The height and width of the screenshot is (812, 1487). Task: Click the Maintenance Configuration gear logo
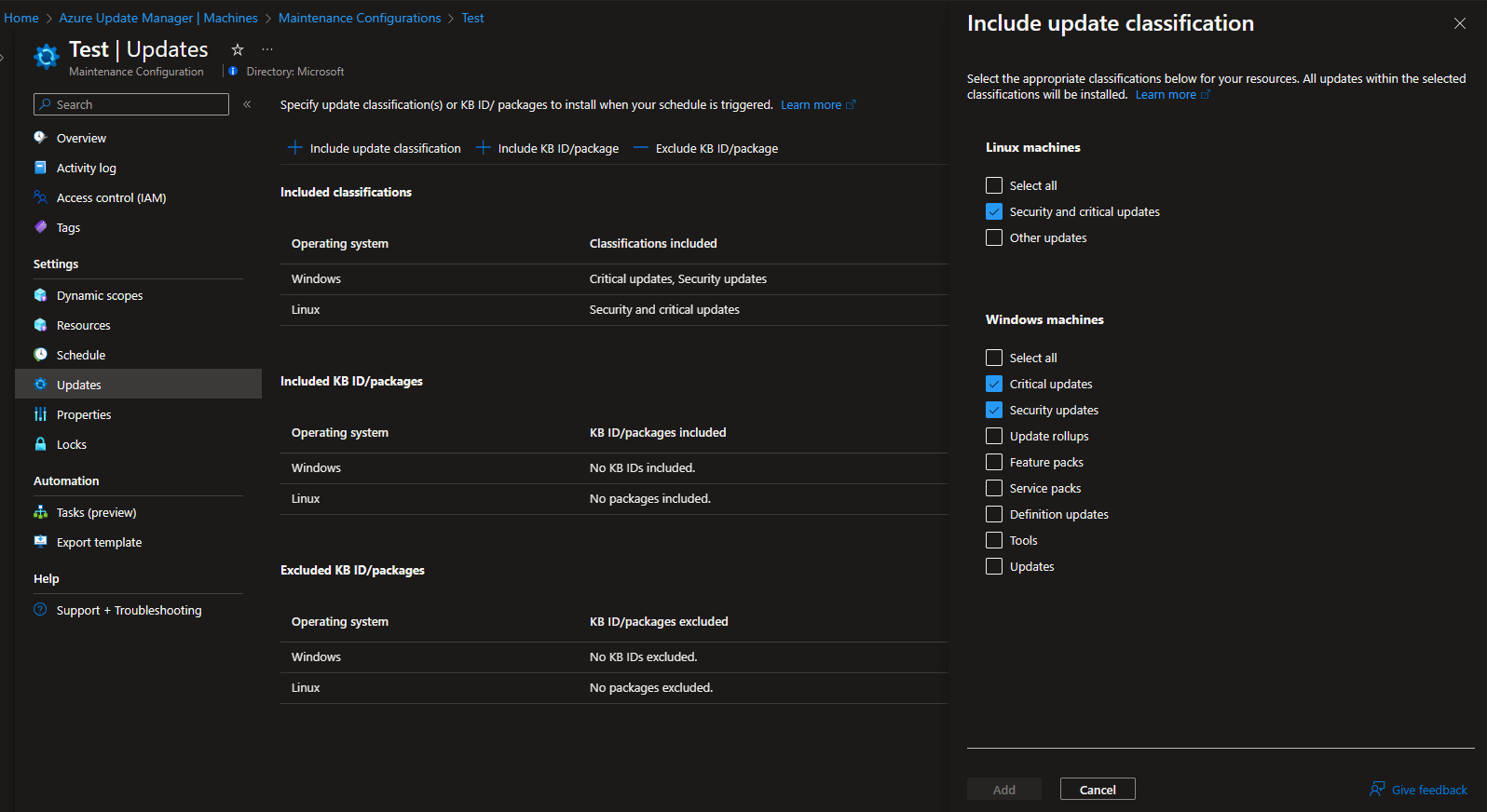click(x=47, y=57)
